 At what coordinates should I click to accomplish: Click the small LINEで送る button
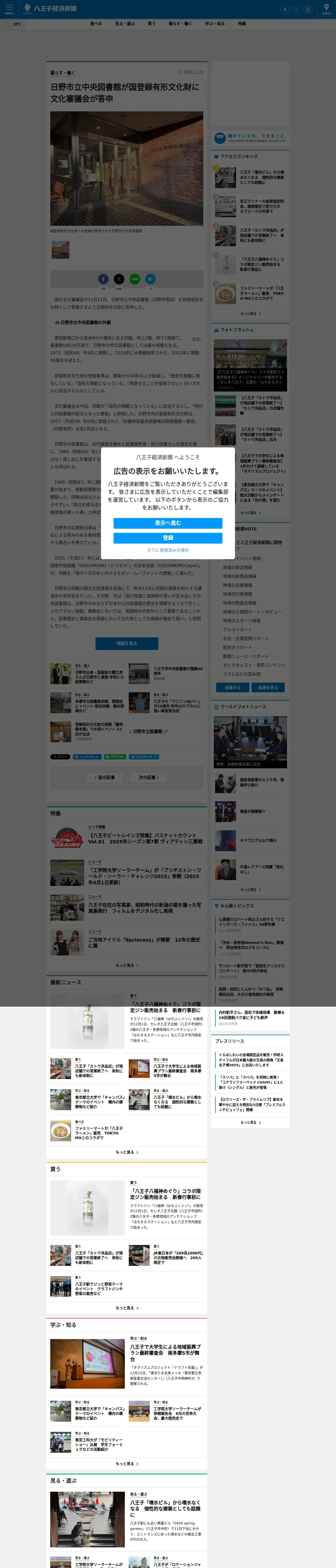[x=115, y=757]
